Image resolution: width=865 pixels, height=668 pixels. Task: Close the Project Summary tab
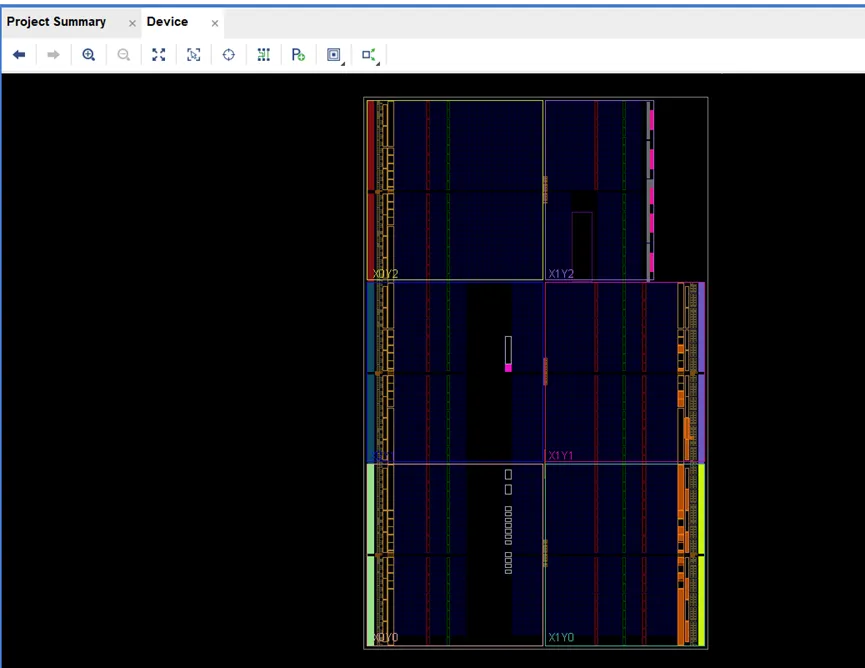[132, 23]
